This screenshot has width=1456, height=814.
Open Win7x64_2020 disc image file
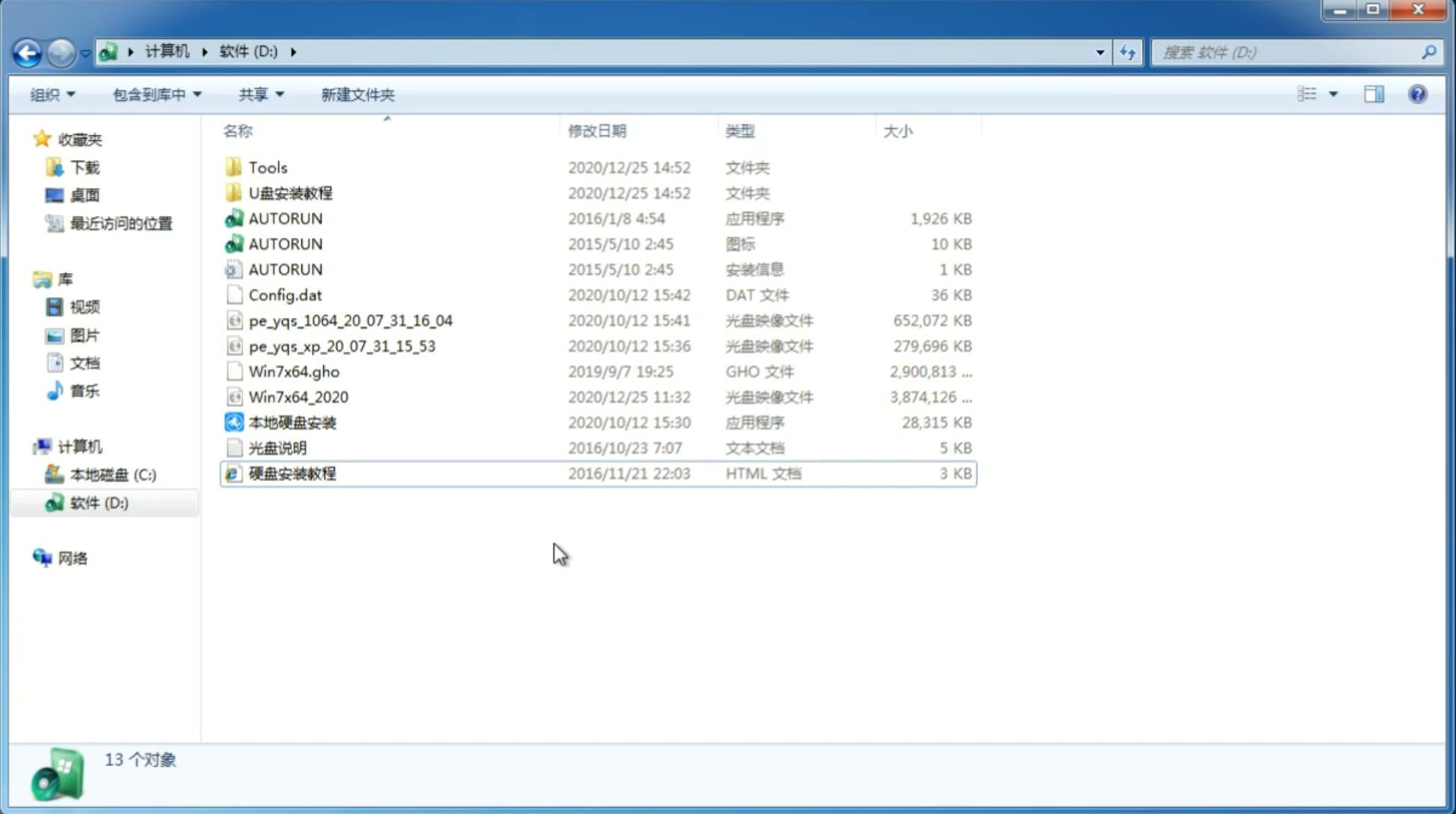[x=299, y=396]
